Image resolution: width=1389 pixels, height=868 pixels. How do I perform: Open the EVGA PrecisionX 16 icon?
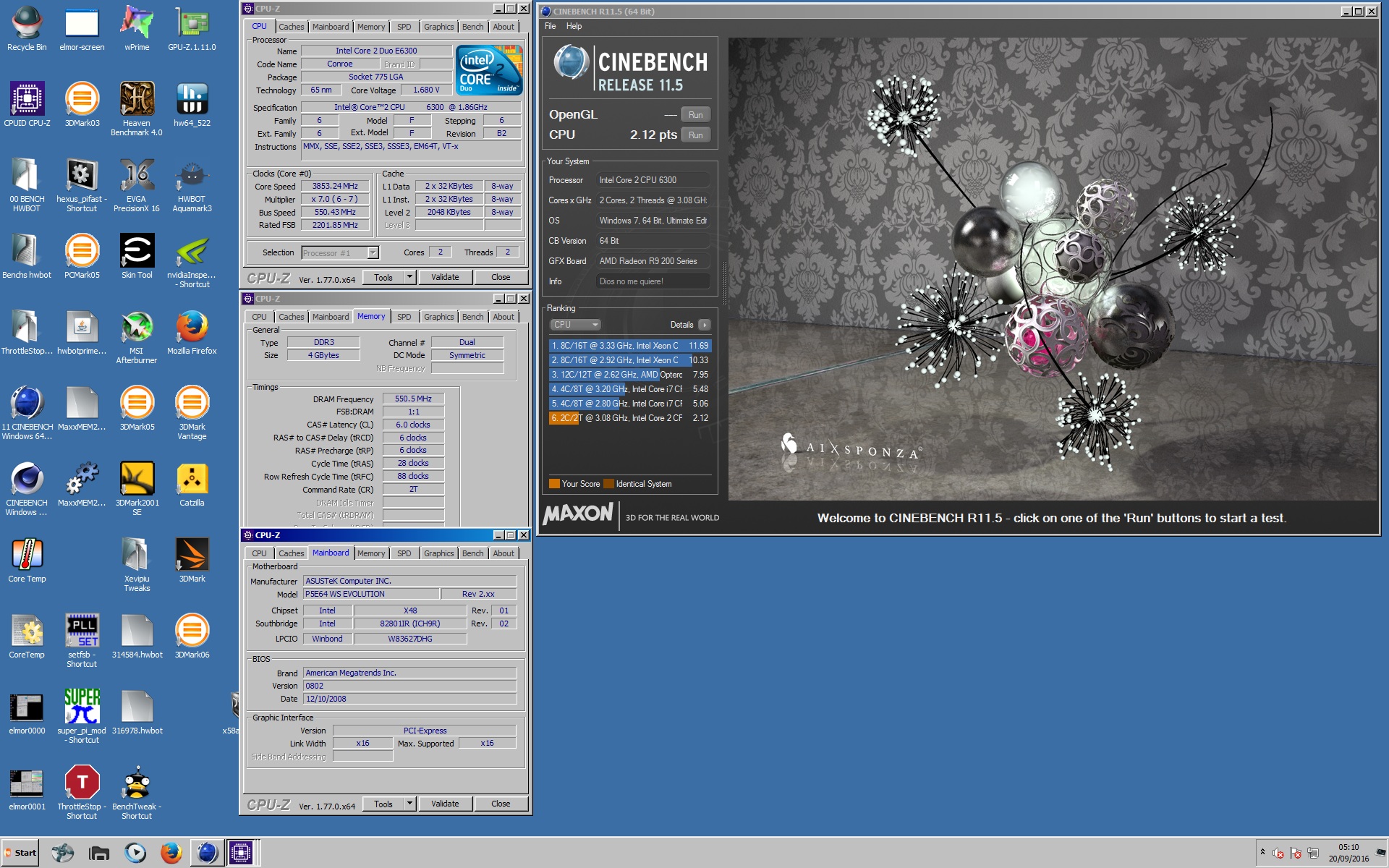click(x=137, y=184)
